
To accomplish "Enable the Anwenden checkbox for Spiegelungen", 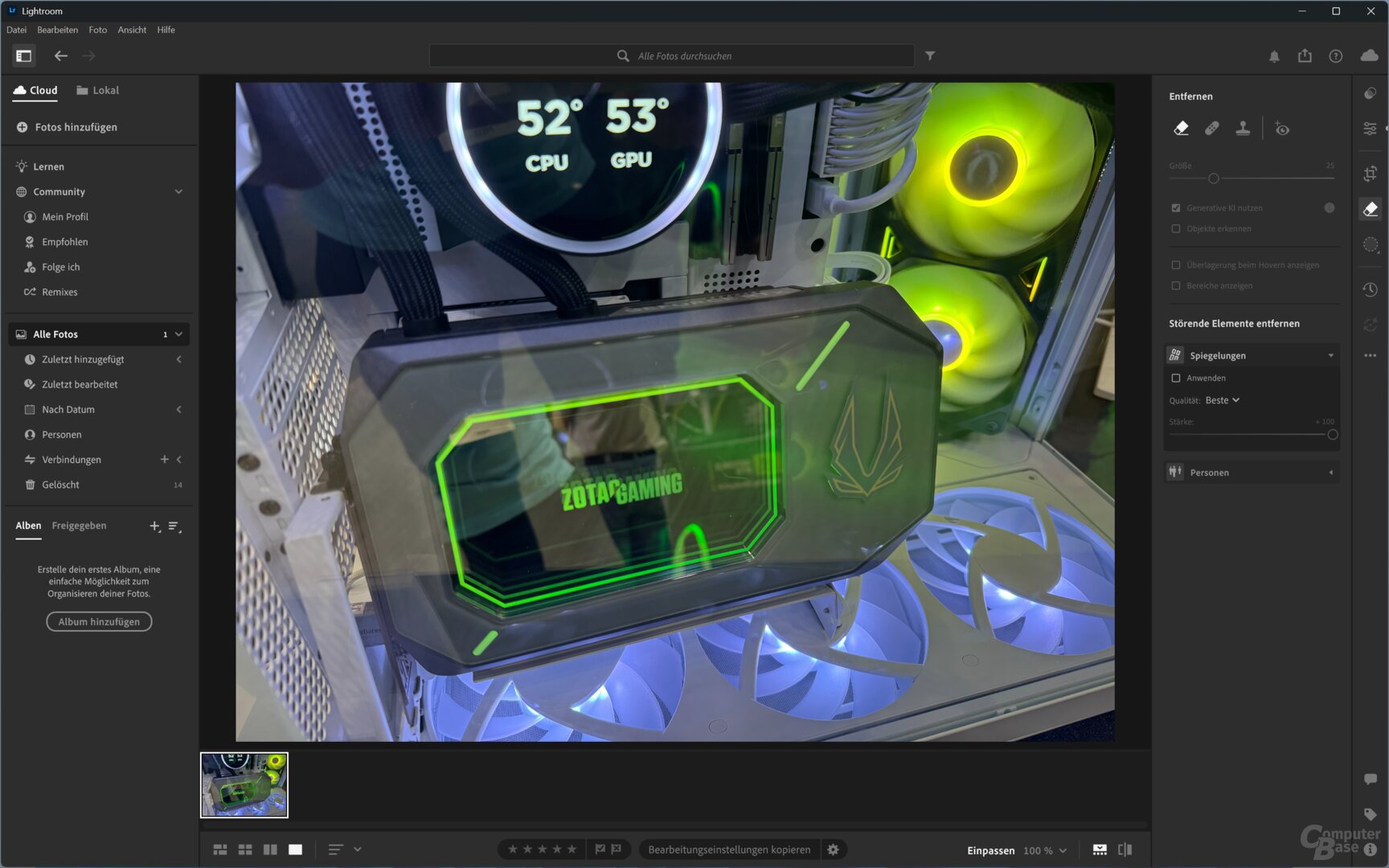I will click(1176, 378).
